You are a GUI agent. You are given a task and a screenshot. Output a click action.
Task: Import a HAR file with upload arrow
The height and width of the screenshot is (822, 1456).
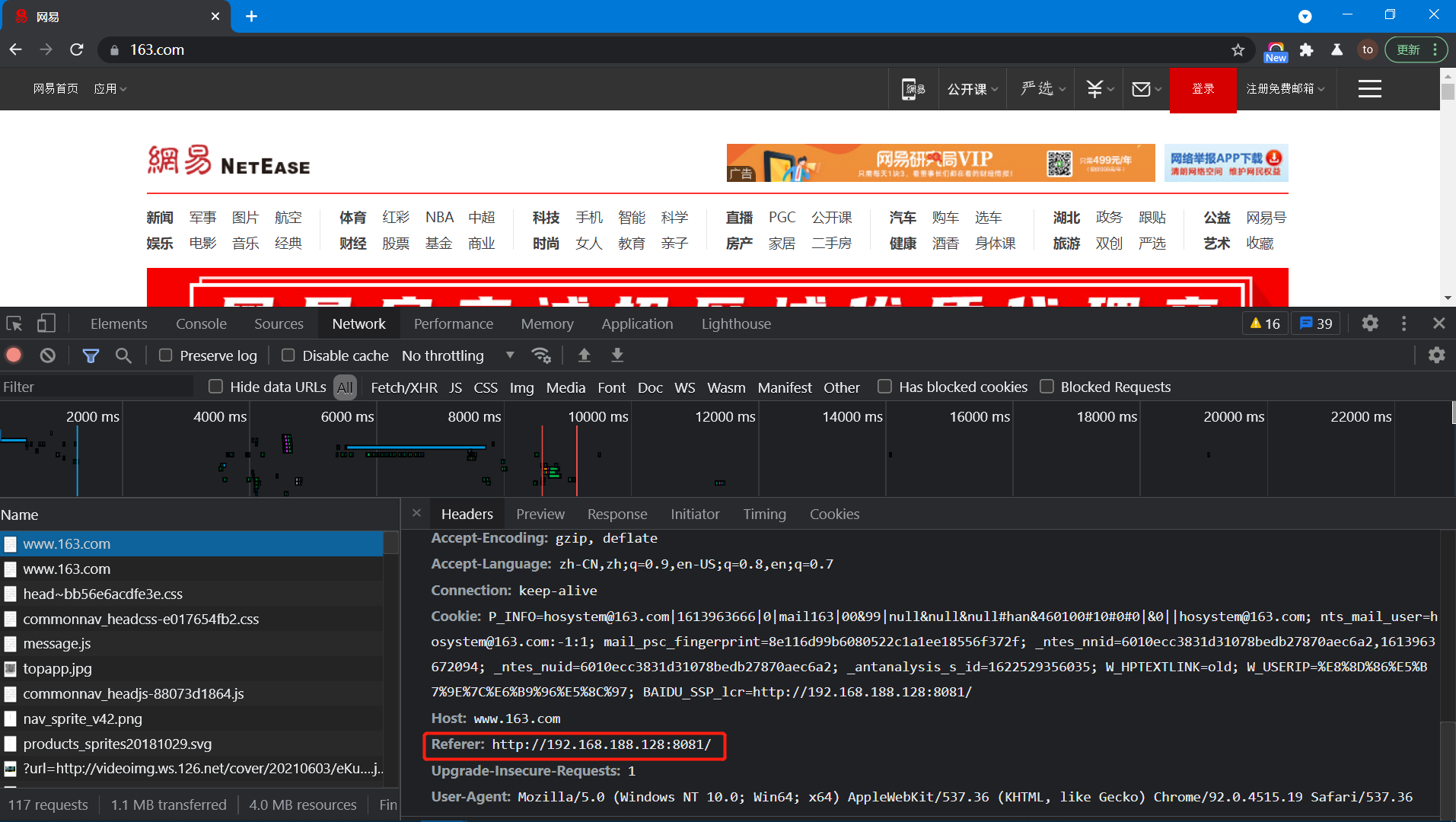coord(585,355)
